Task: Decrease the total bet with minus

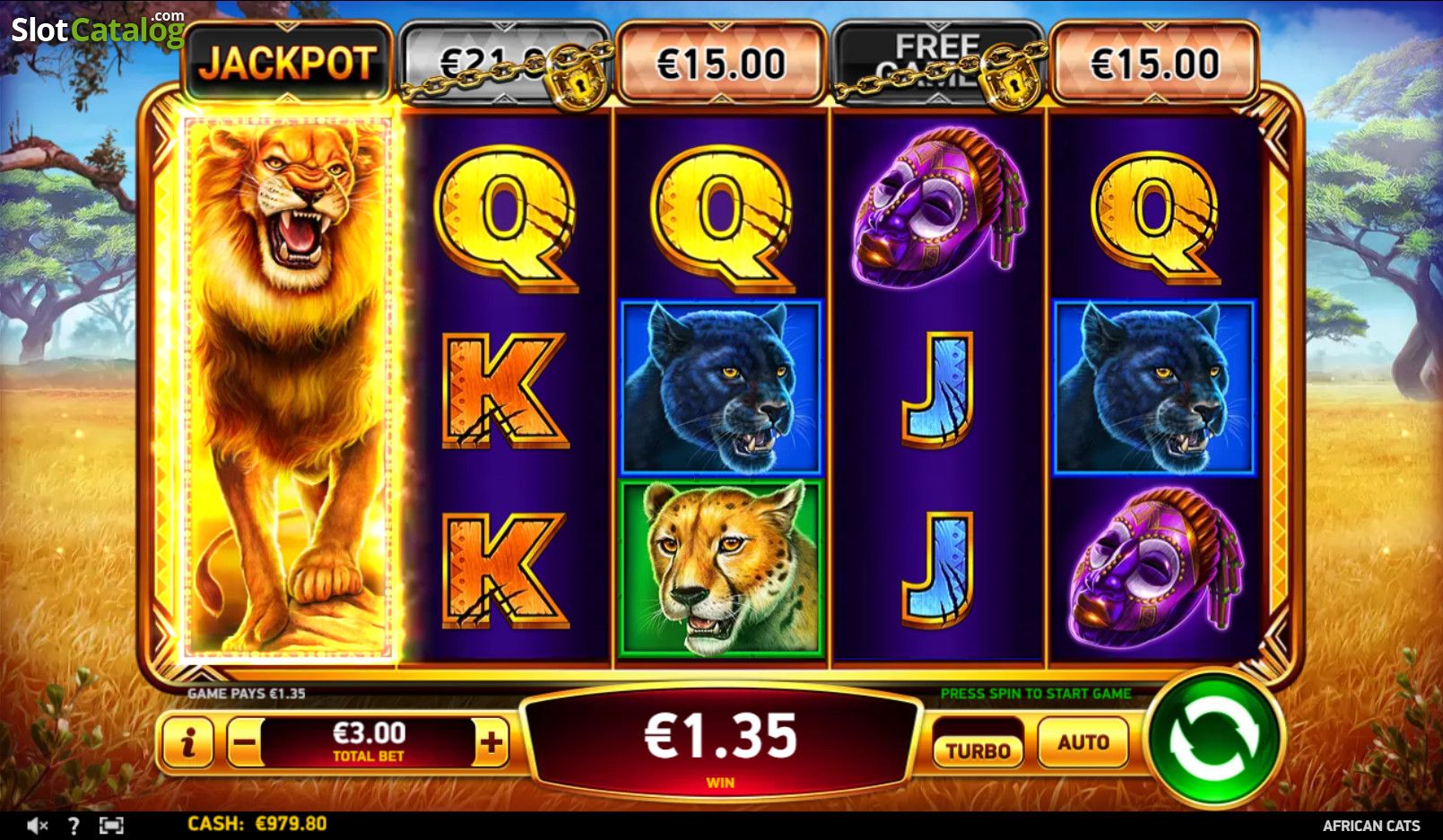Action: (245, 743)
